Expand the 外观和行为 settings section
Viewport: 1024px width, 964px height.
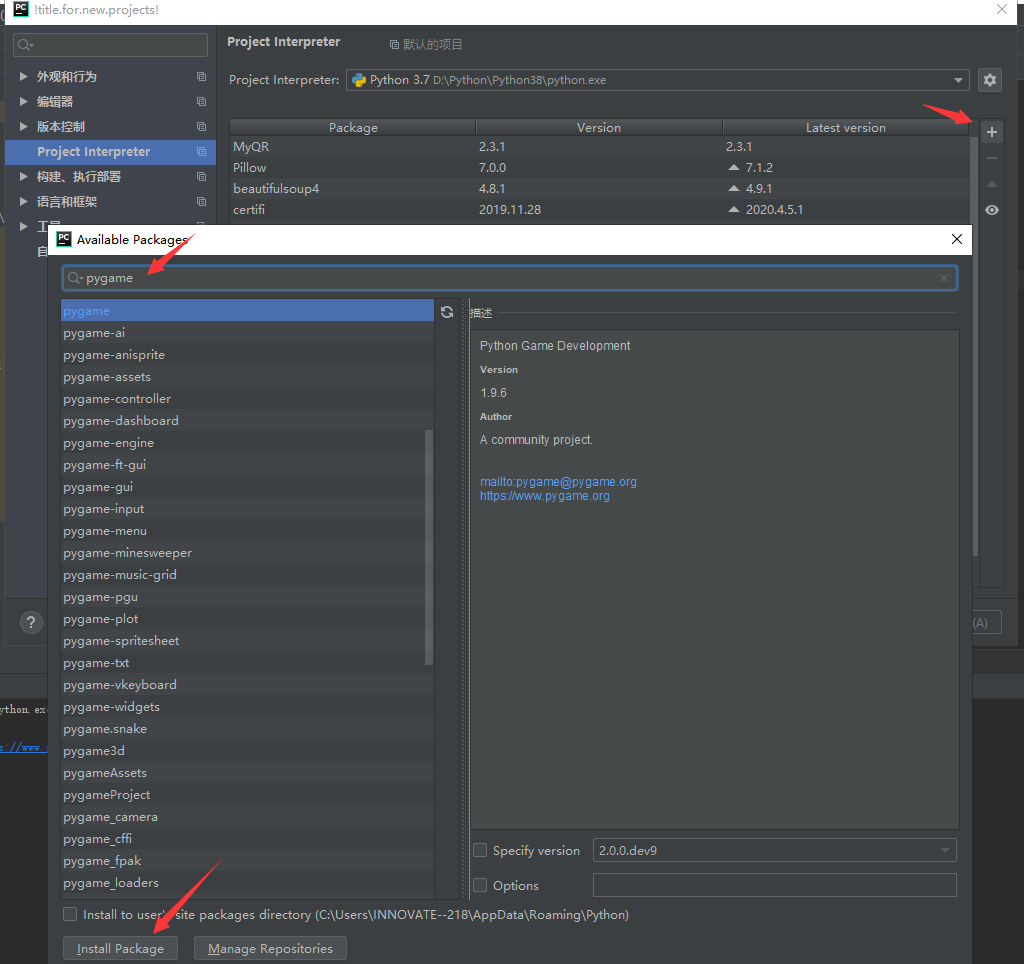[24, 76]
